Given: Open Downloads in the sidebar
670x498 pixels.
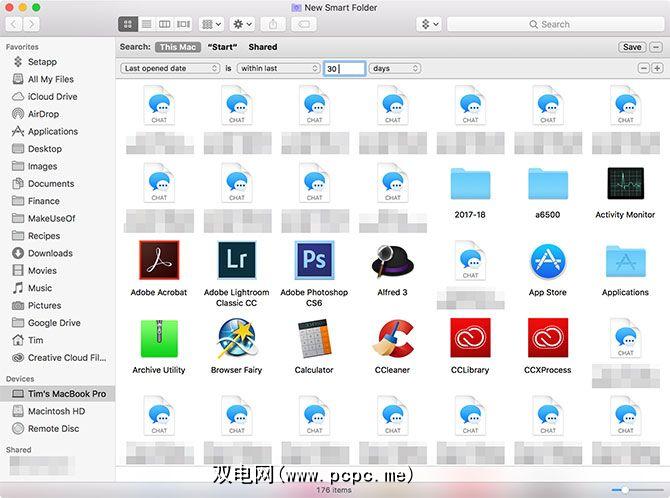Looking at the screenshot, I should (42, 253).
